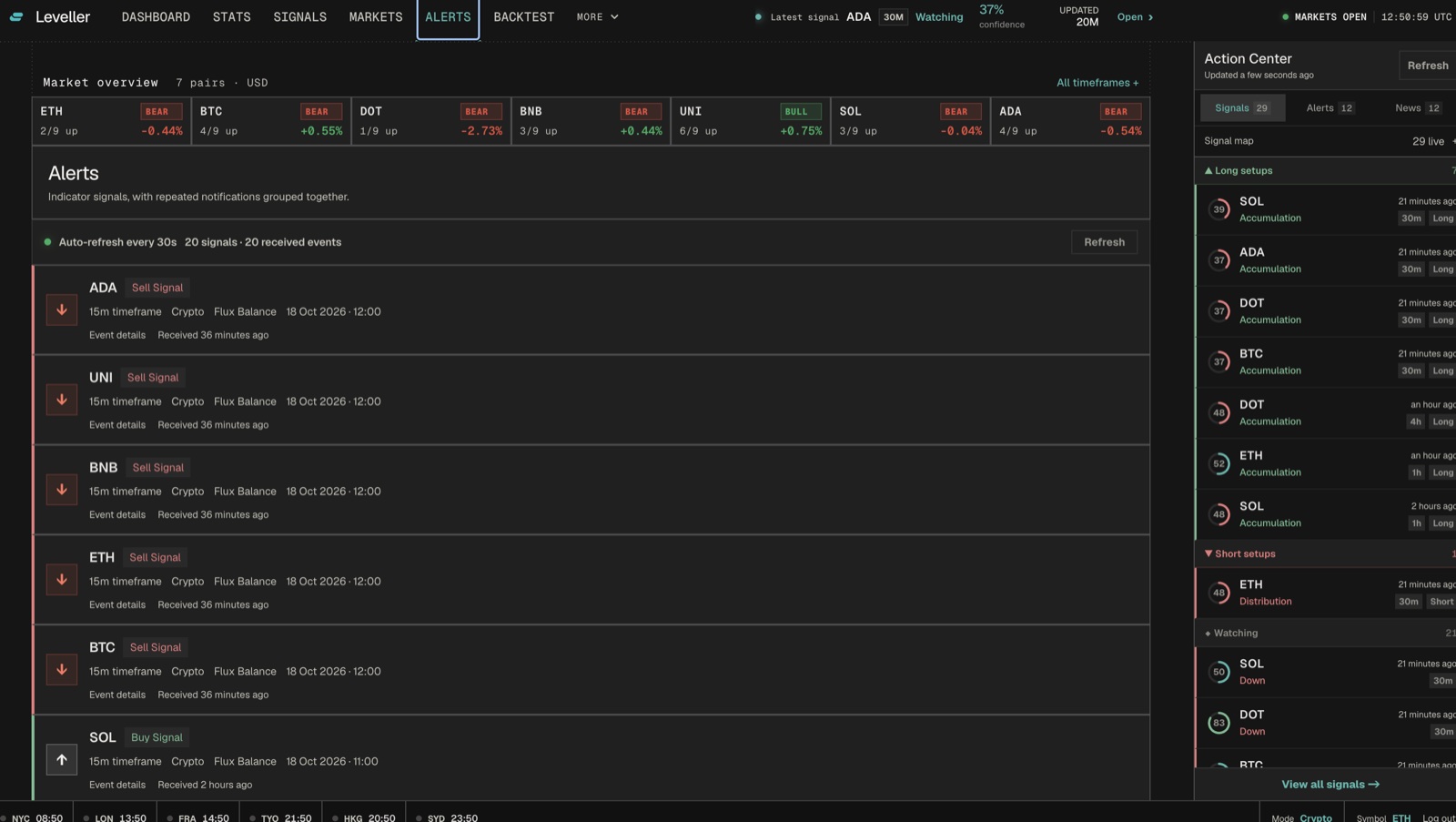Screen dimensions: 1456x822
Task: Open View all signals link
Action: click(1330, 785)
